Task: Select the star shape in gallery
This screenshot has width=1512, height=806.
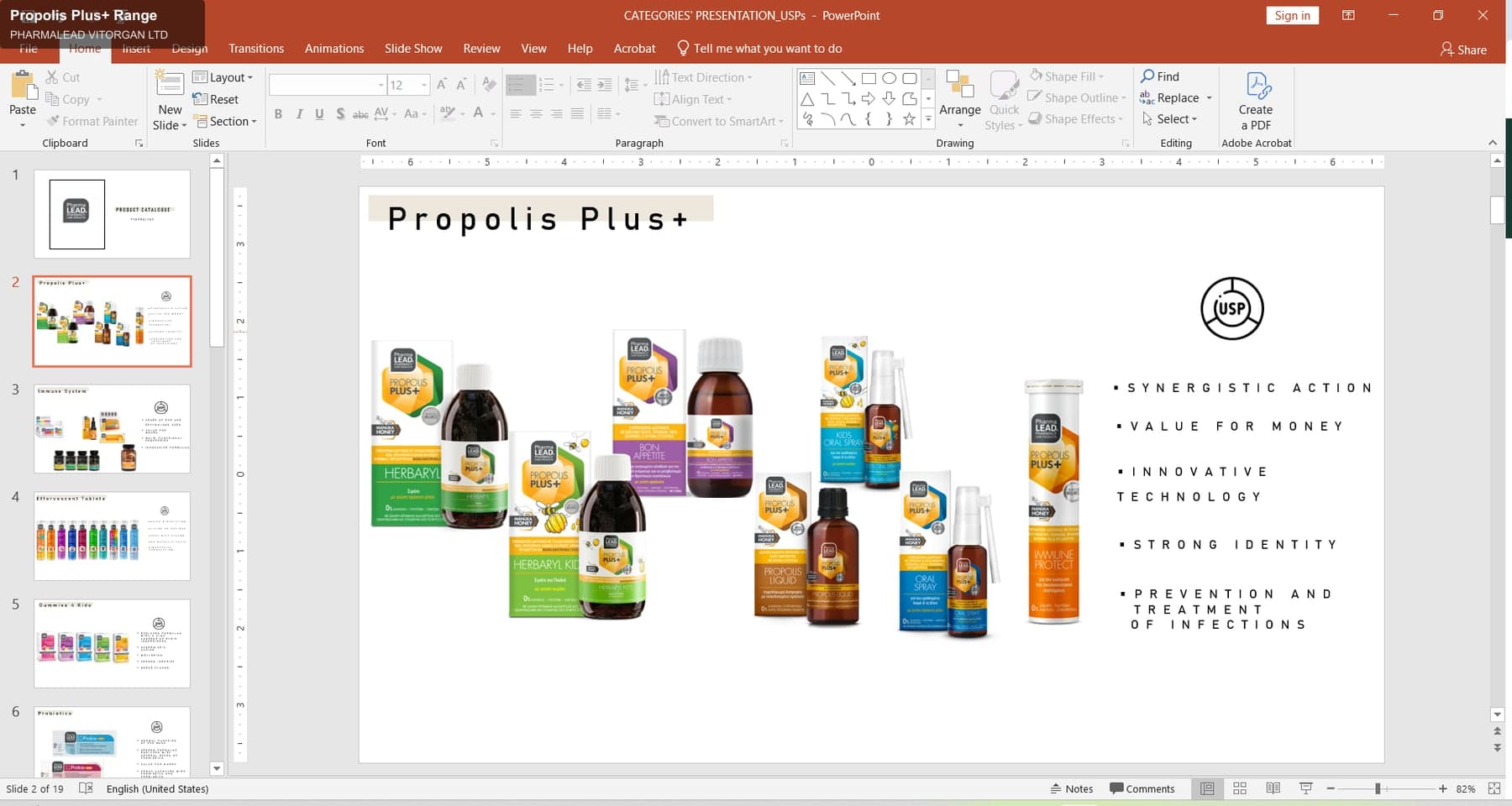Action: 909,119
